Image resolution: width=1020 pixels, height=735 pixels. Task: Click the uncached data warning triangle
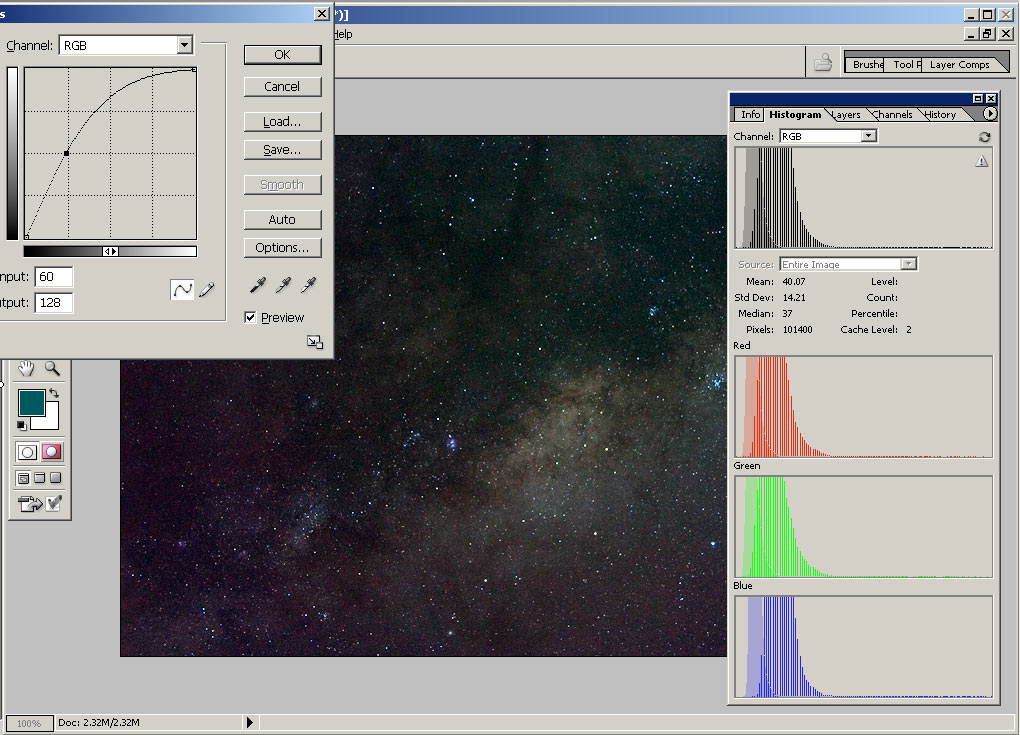pos(981,161)
